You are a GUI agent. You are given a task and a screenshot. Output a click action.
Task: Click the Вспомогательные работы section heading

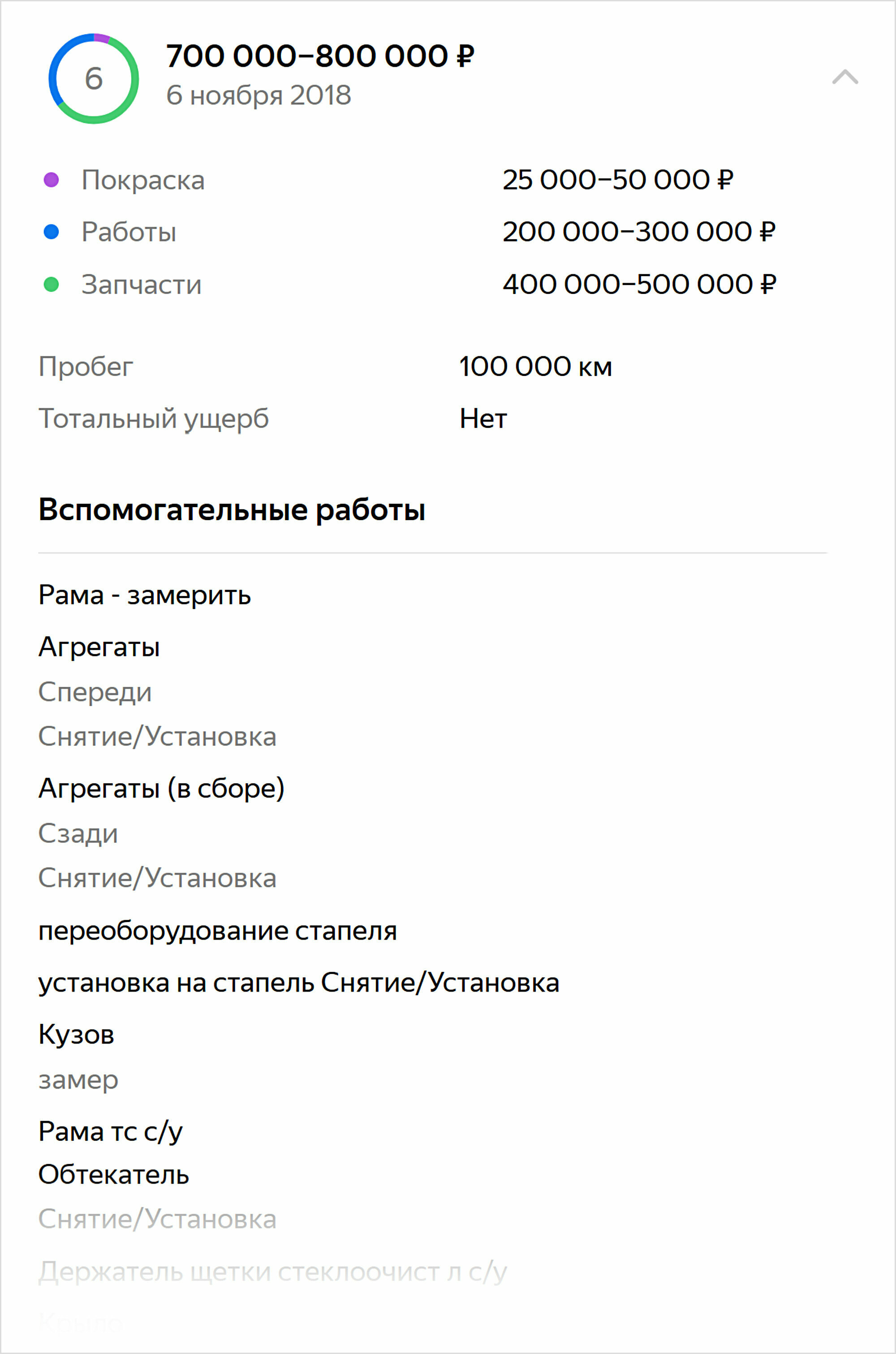pos(232,510)
